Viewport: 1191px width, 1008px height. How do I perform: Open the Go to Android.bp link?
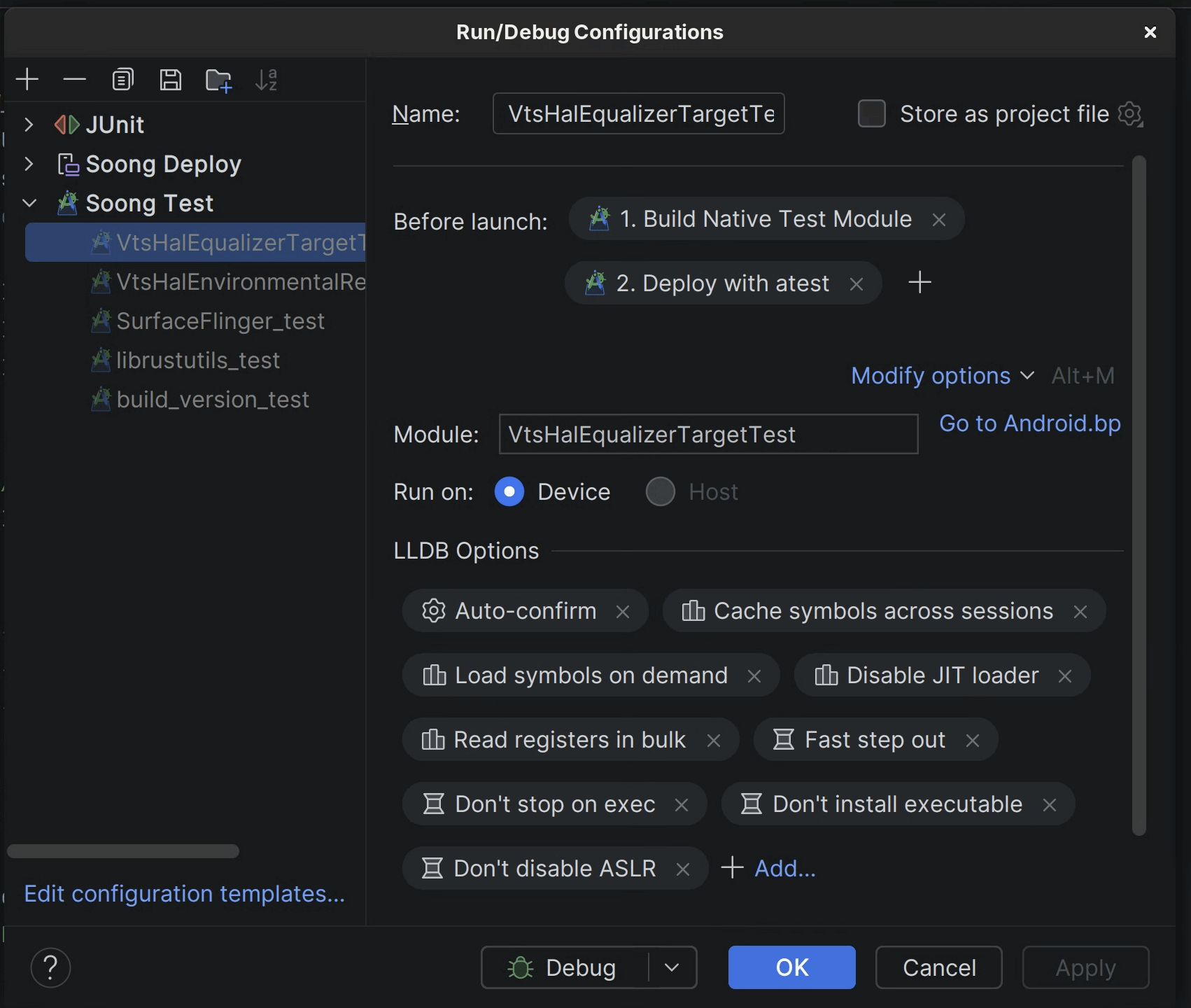tap(1030, 423)
